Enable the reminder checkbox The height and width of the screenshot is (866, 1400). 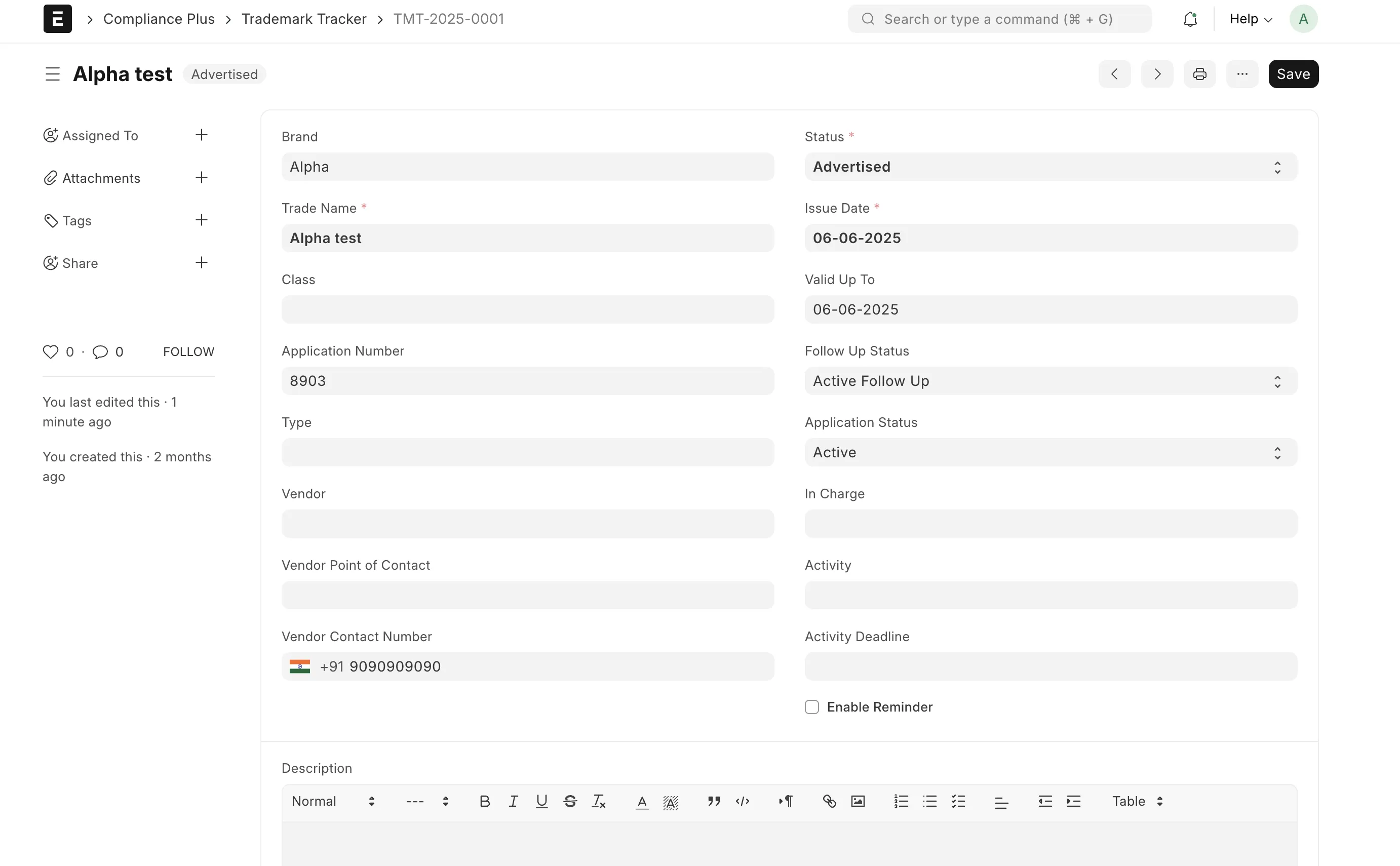tap(812, 707)
